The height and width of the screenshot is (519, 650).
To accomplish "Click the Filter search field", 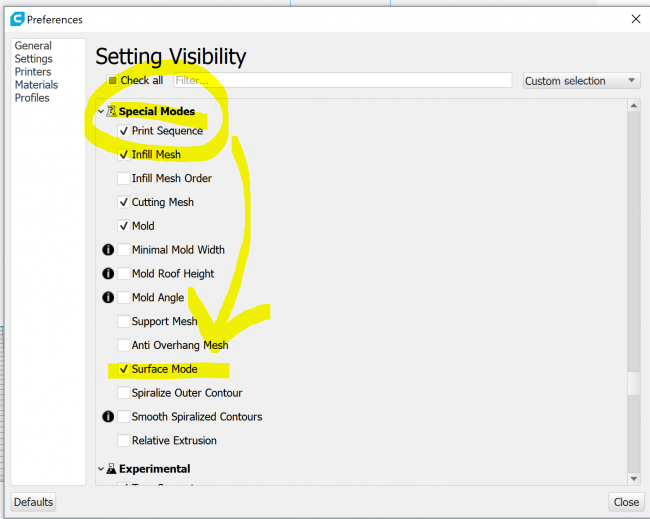I will [342, 81].
